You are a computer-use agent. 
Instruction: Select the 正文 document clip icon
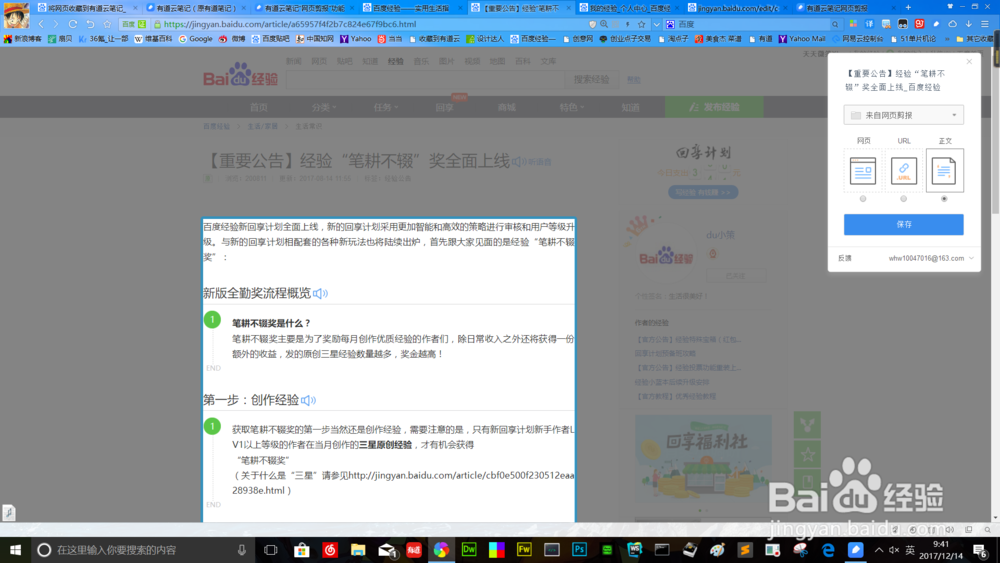pyautogui.click(x=945, y=171)
